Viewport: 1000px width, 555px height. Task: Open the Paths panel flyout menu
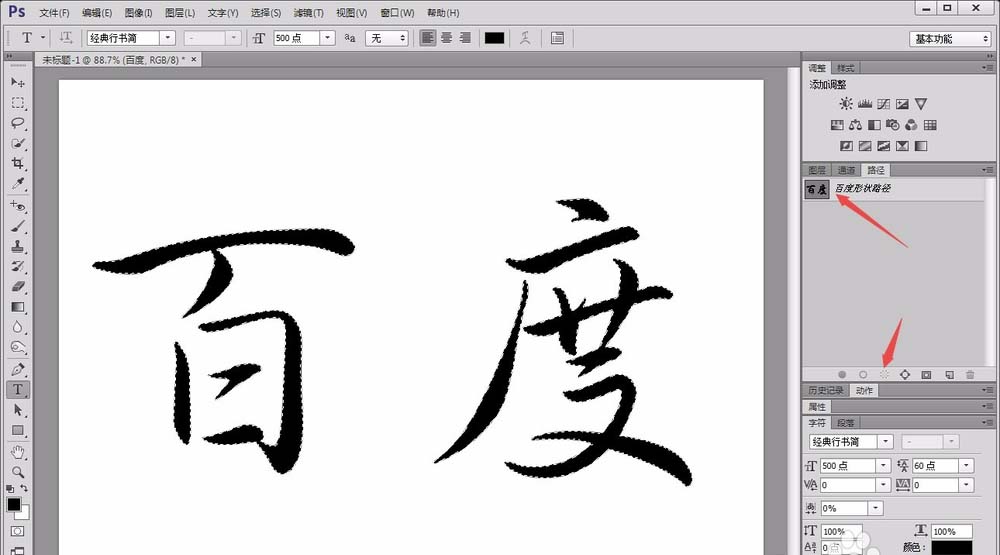tap(987, 170)
